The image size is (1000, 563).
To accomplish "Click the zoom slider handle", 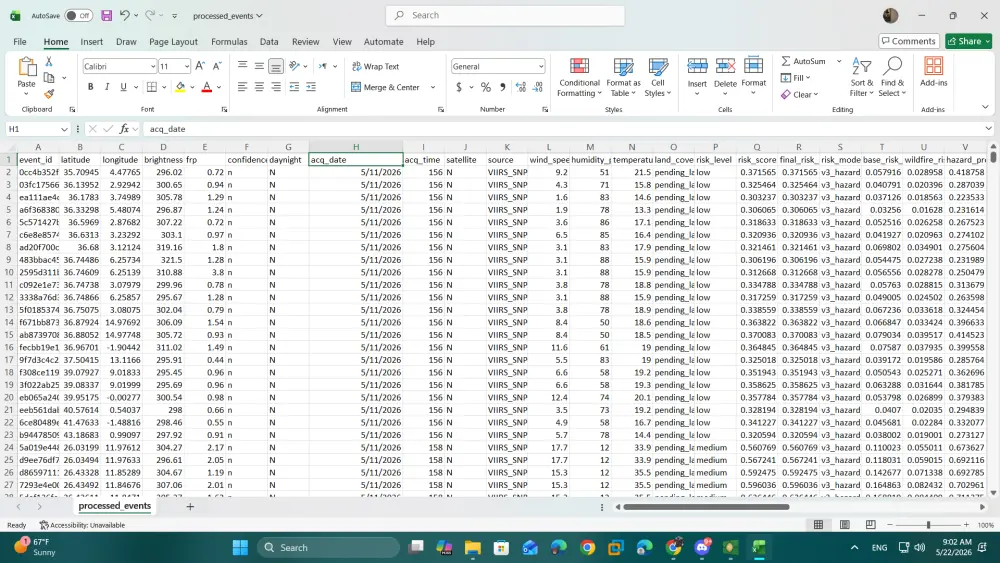I will click(928, 525).
